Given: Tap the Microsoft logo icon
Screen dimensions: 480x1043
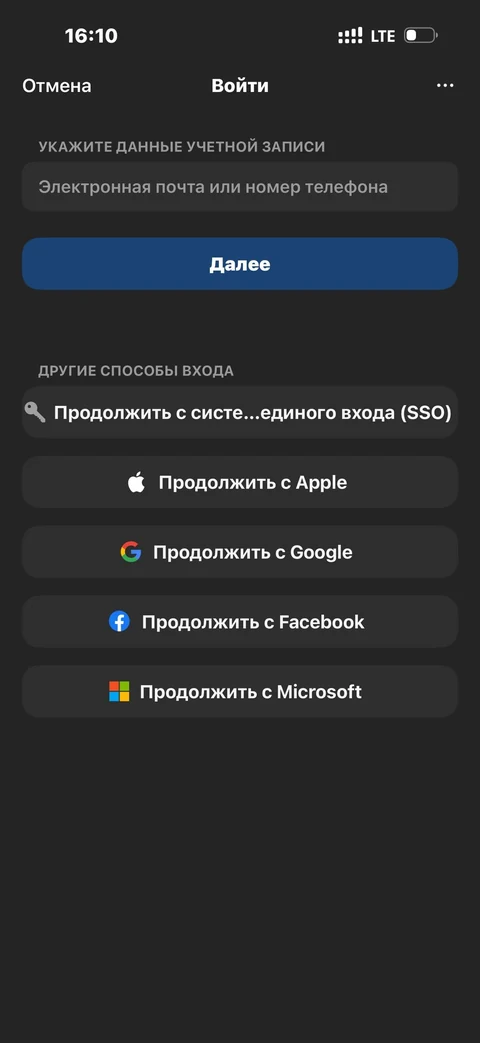Looking at the screenshot, I should pyautogui.click(x=119, y=691).
